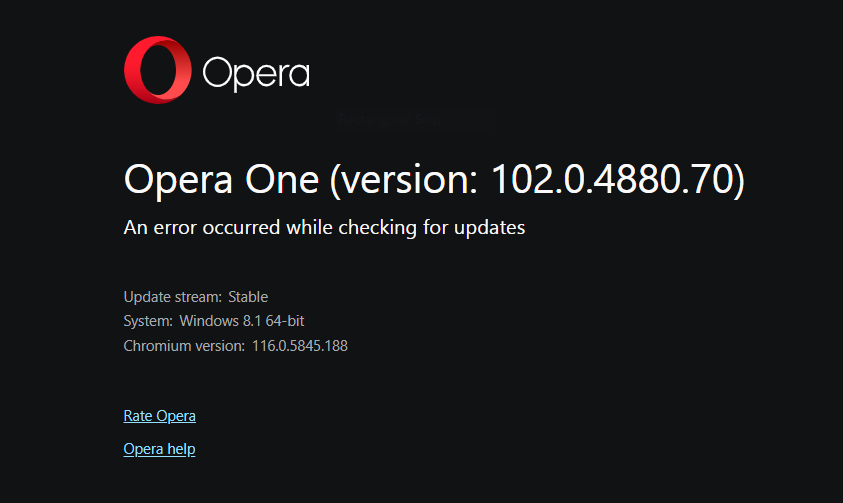Open the Opera help link

(159, 449)
